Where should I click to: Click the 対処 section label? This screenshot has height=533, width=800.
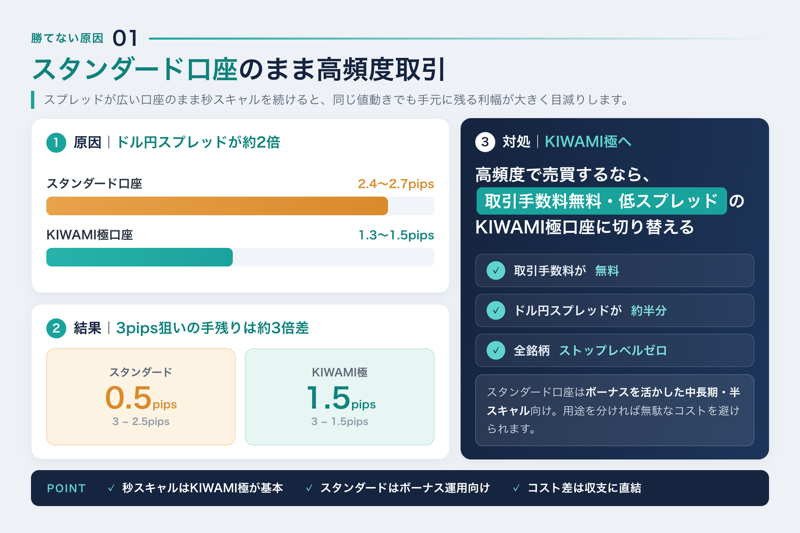516,141
